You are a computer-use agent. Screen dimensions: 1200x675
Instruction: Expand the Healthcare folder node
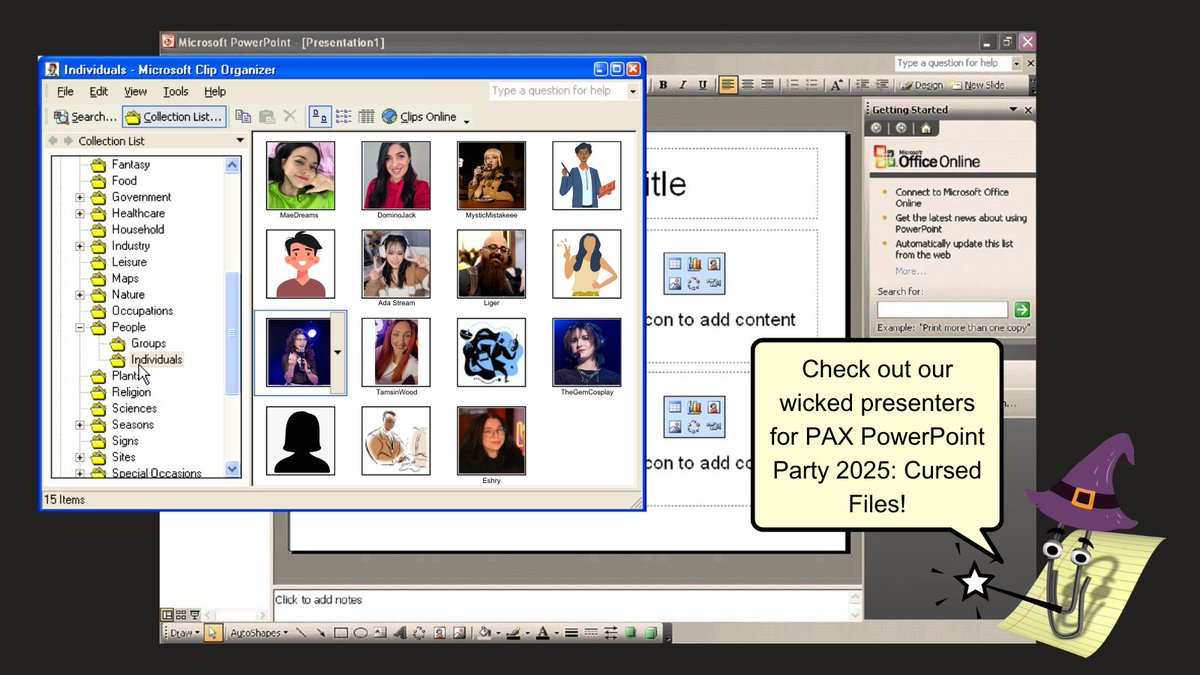tap(80, 213)
